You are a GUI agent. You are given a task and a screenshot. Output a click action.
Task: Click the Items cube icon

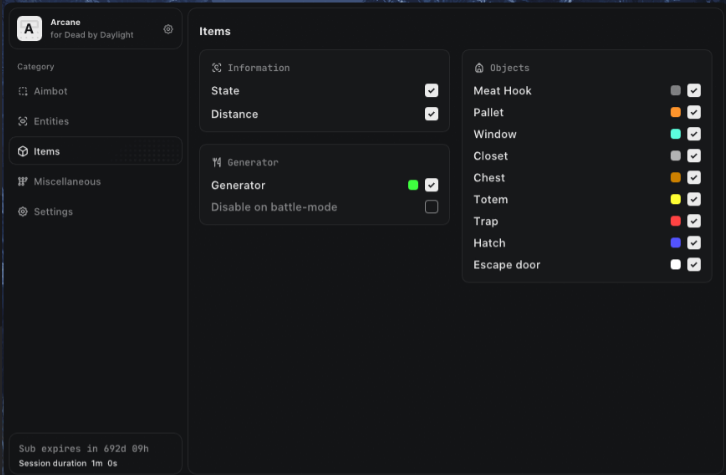23,152
